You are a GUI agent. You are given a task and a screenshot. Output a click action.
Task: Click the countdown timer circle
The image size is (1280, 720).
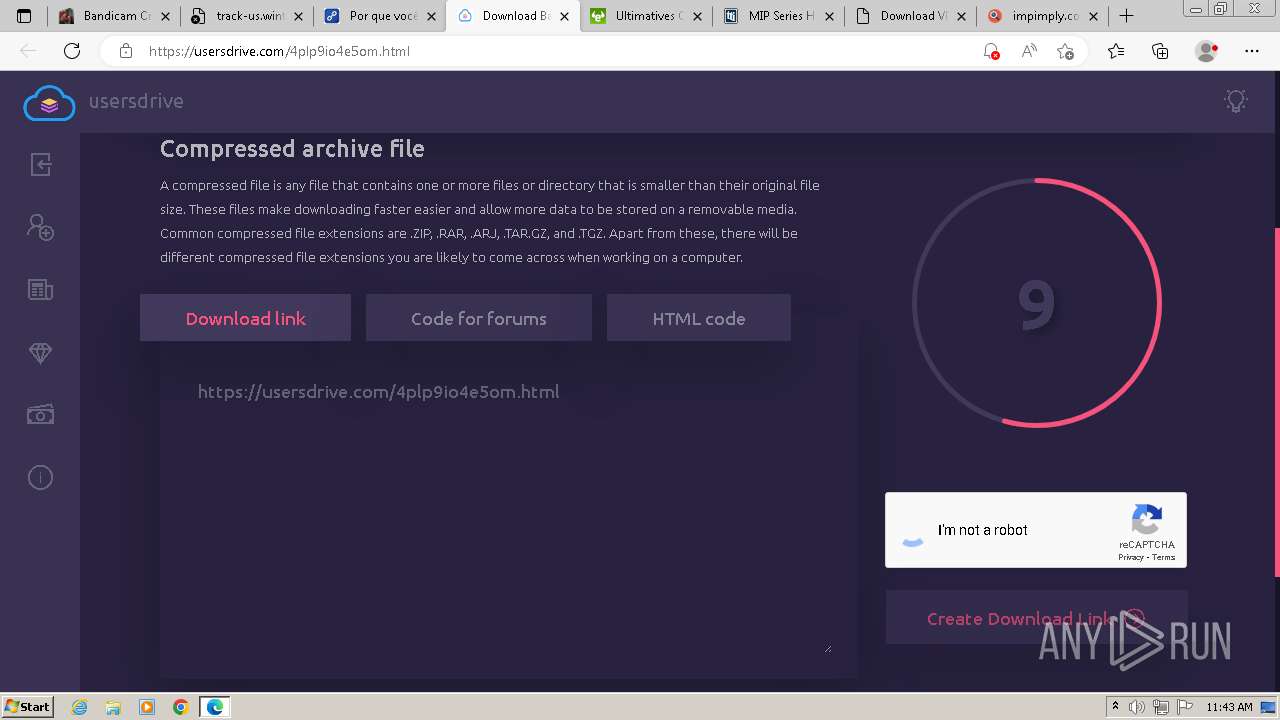(1036, 303)
